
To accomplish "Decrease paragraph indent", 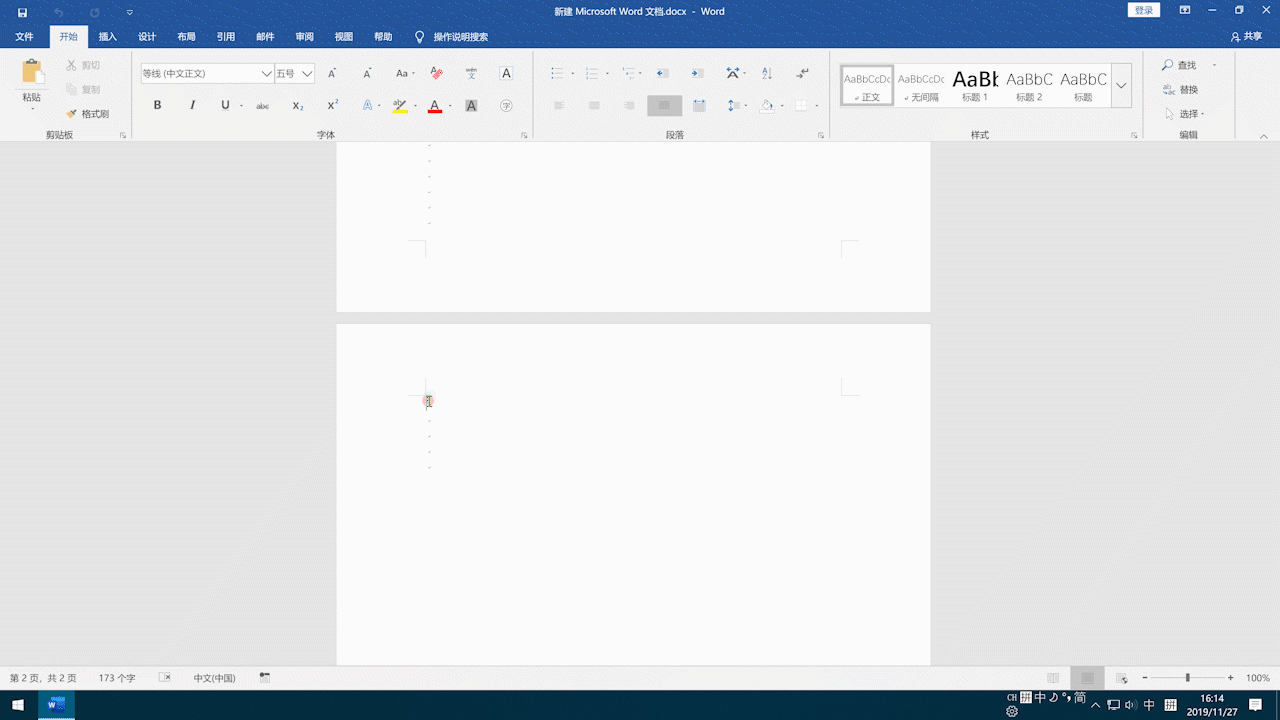I will (662, 73).
